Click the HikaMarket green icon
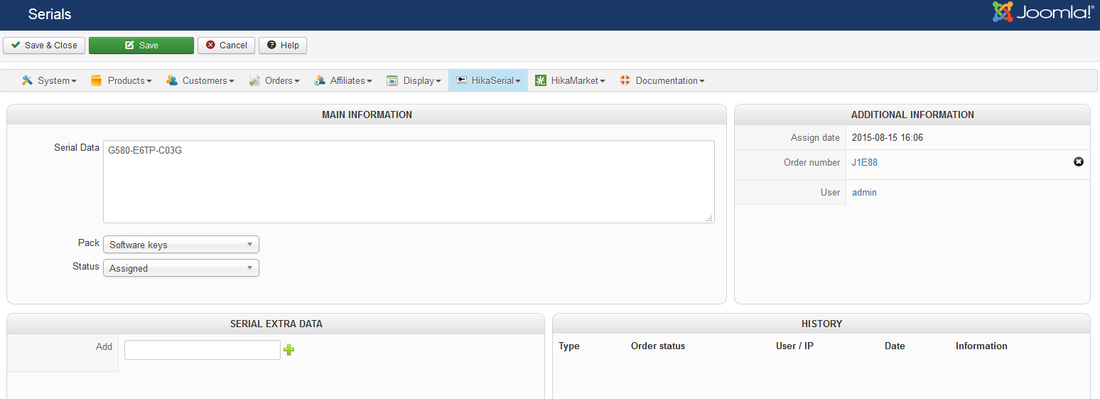1100x399 pixels. click(x=541, y=81)
